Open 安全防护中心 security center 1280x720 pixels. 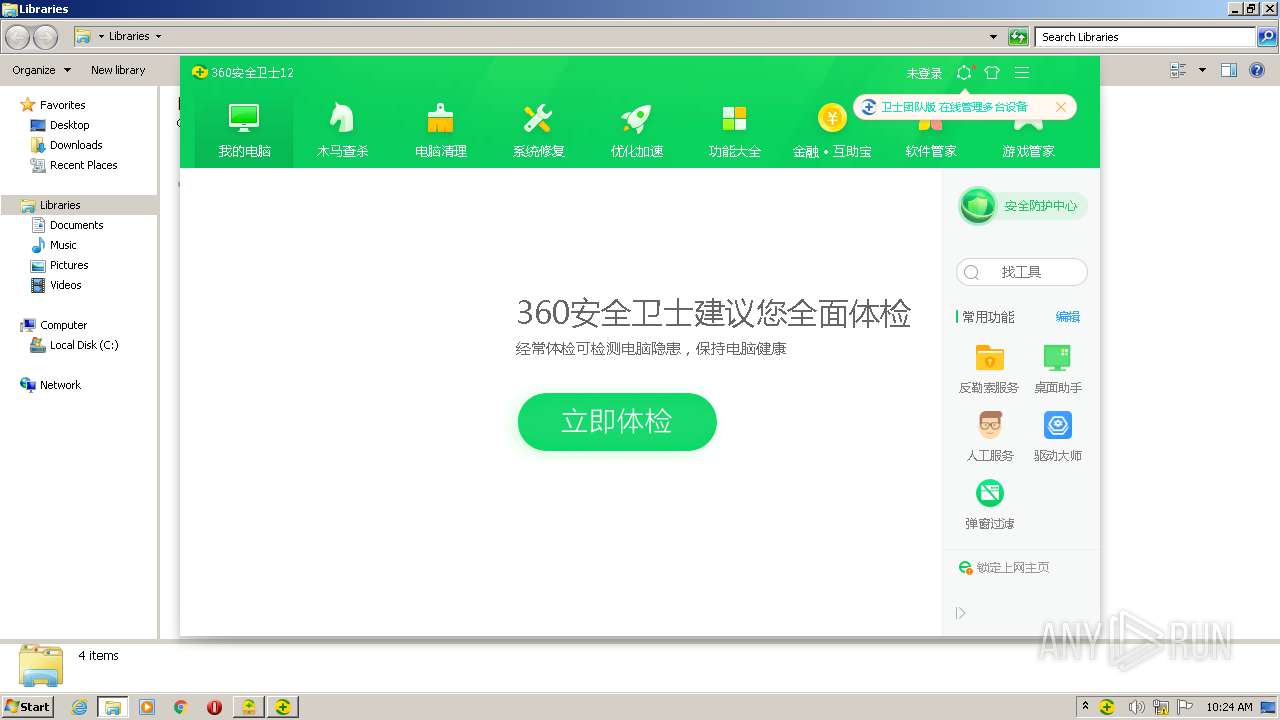click(x=1022, y=206)
